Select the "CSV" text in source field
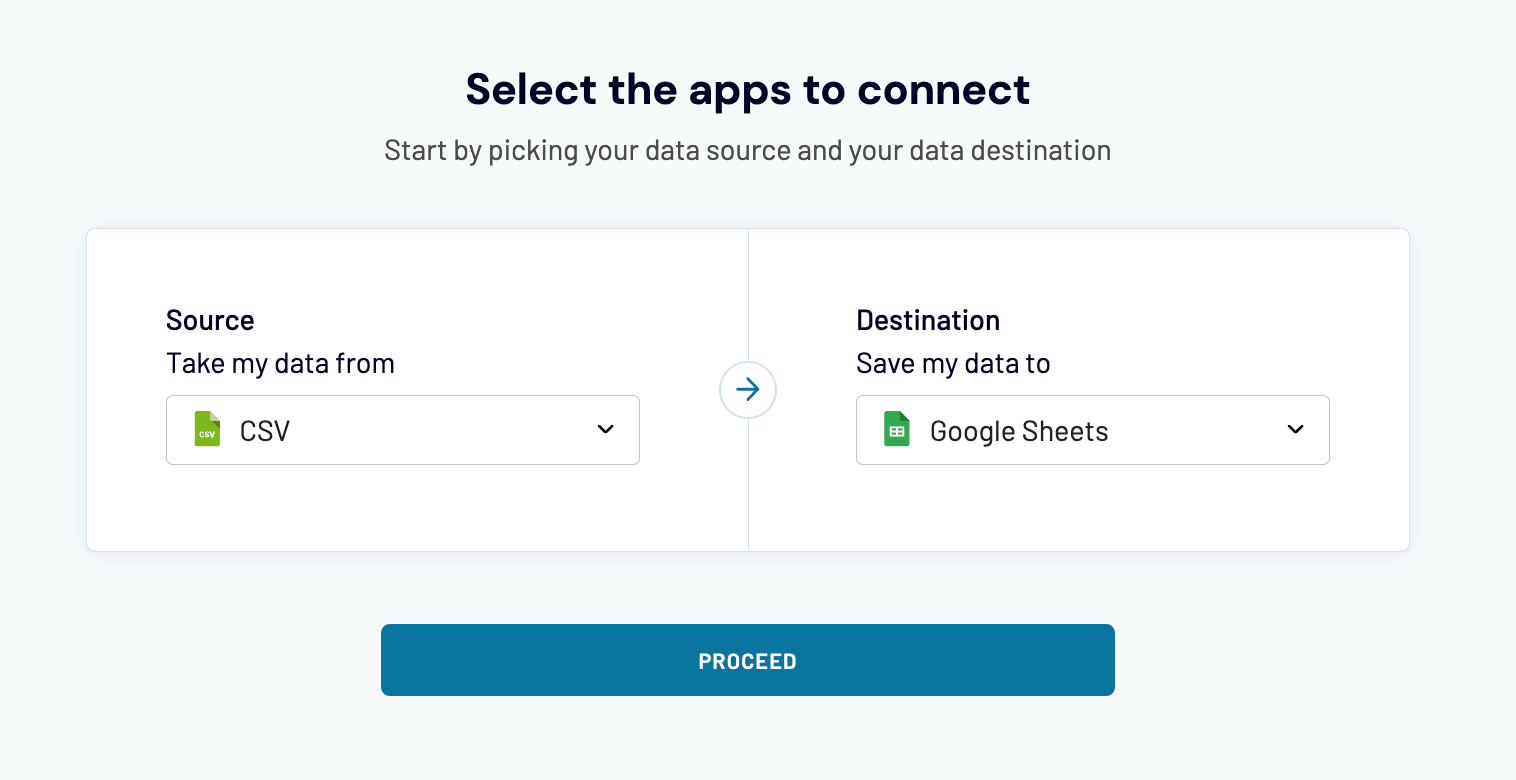The height and width of the screenshot is (780, 1516). tap(265, 431)
